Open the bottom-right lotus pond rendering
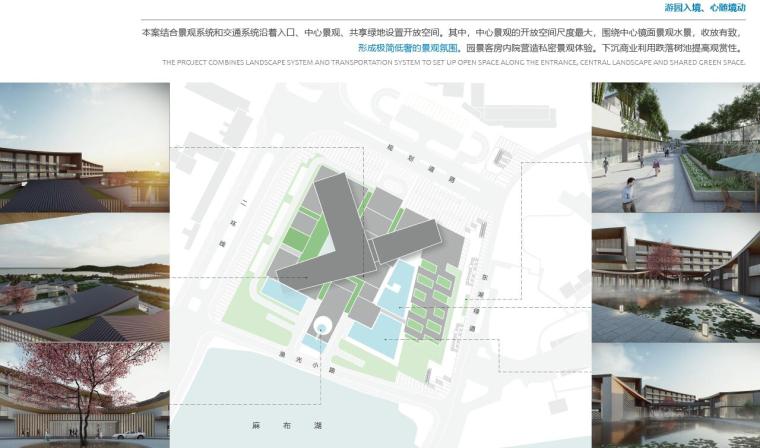 pyautogui.click(x=675, y=394)
